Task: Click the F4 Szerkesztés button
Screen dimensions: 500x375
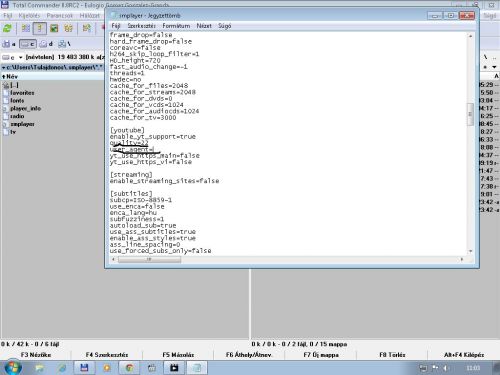Action: pyautogui.click(x=107, y=355)
